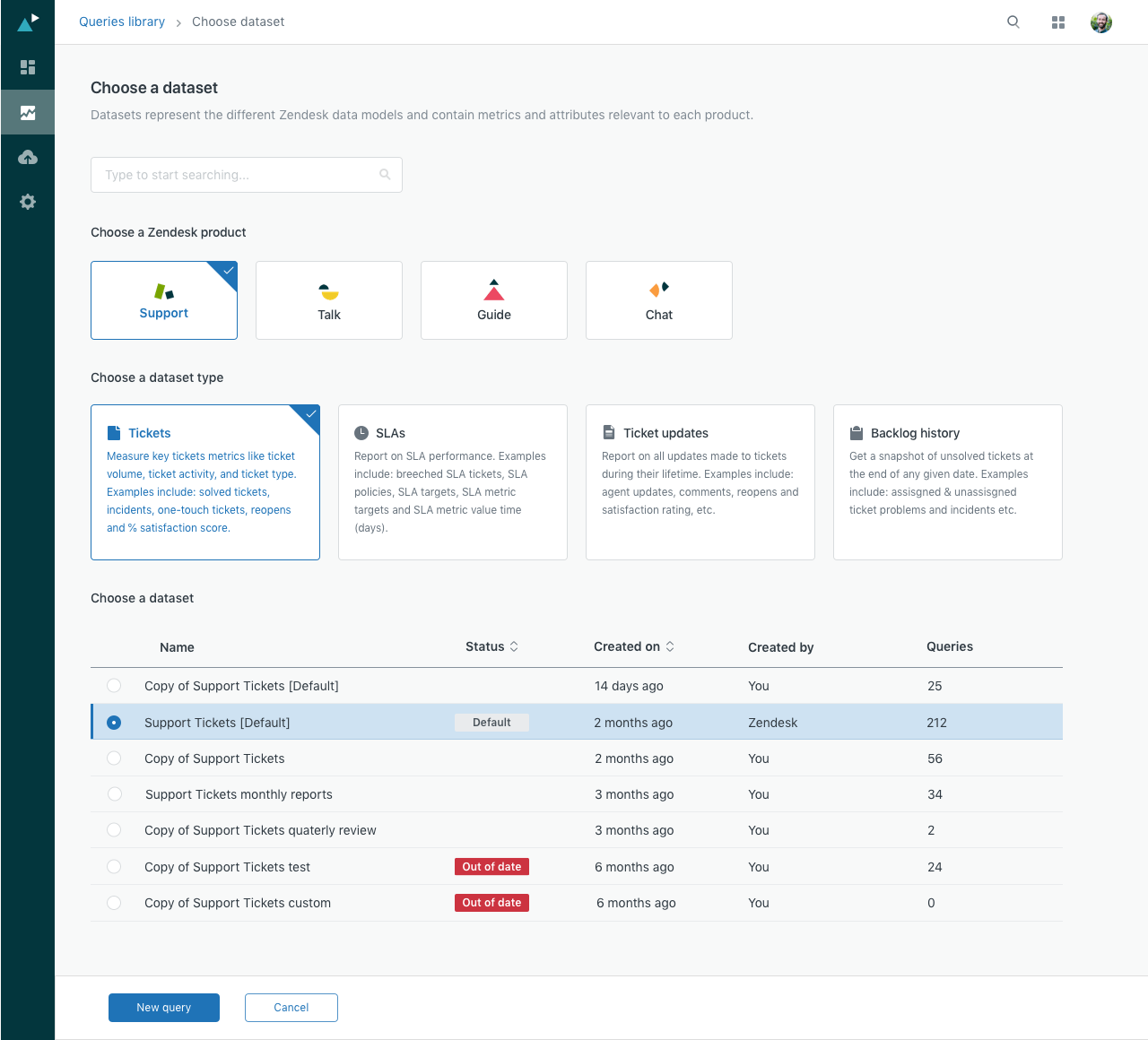Click 'Support Tickets monthly reports' name
The width and height of the screenshot is (1148, 1040).
pos(239,794)
